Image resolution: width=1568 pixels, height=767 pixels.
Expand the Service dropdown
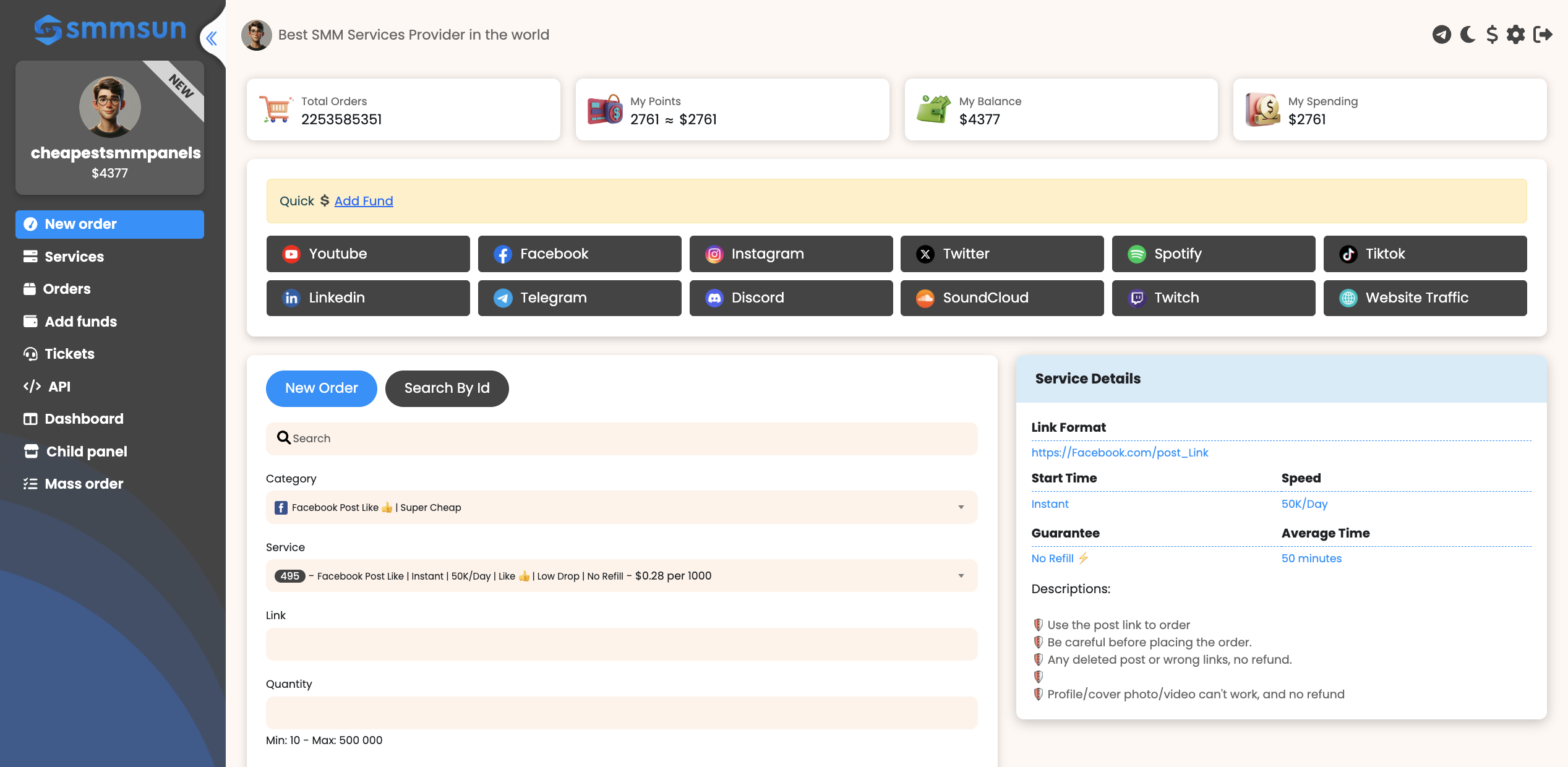(x=621, y=576)
